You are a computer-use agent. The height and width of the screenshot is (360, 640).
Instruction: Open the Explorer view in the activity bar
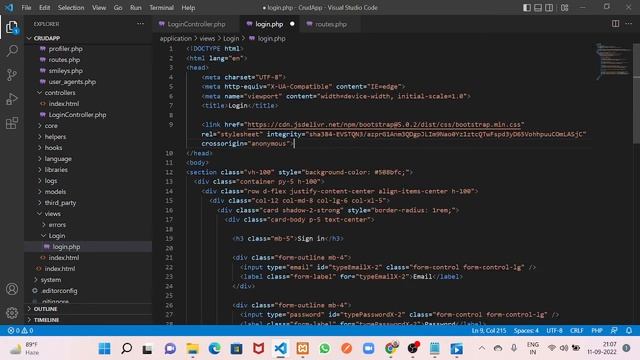(12, 27)
